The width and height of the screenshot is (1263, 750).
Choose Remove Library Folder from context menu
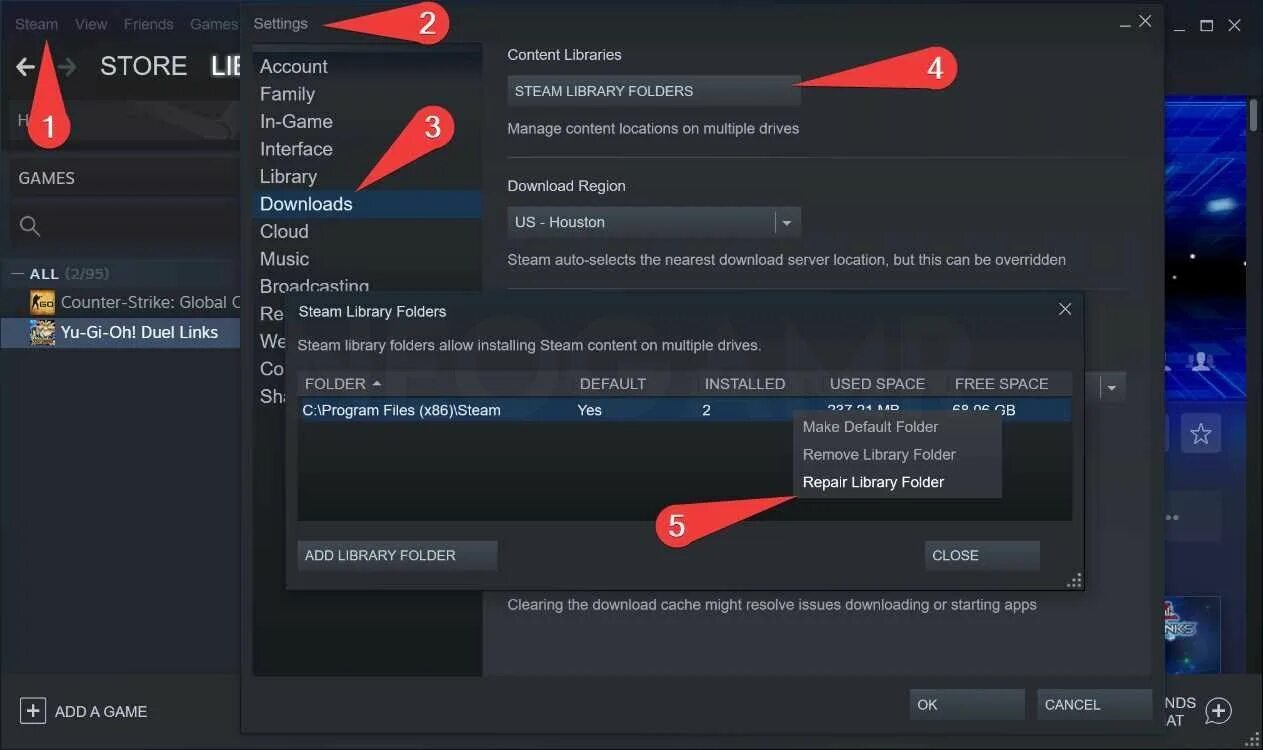[879, 455]
